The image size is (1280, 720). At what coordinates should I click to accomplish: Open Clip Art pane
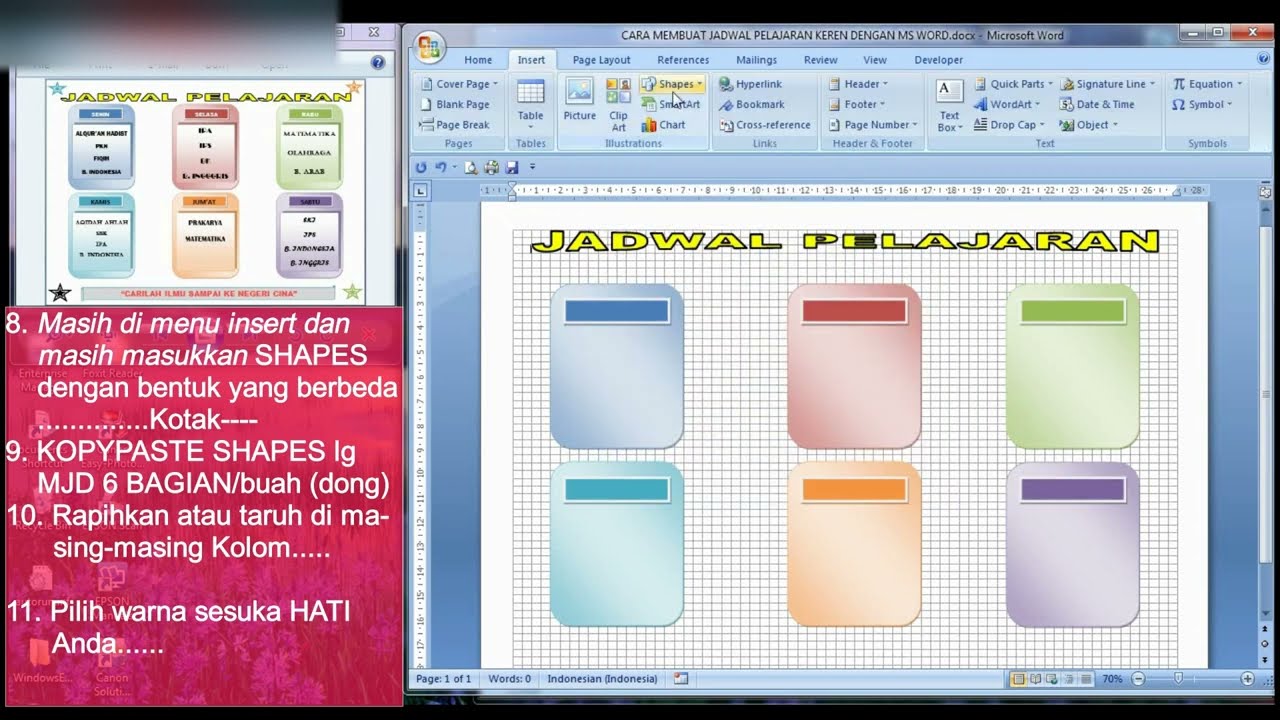click(619, 104)
